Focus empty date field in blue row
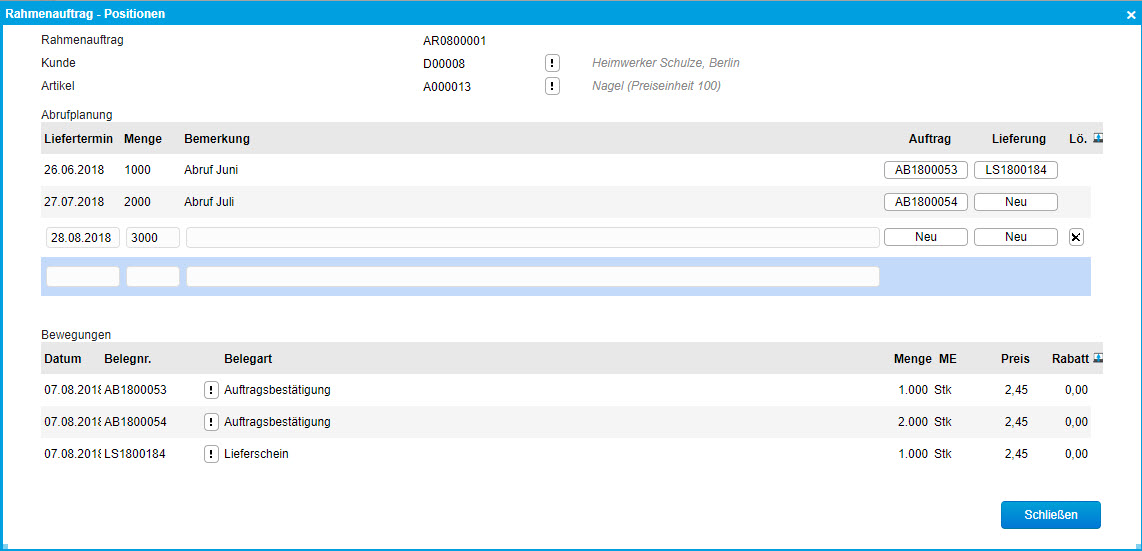The image size is (1142, 551). 83,277
